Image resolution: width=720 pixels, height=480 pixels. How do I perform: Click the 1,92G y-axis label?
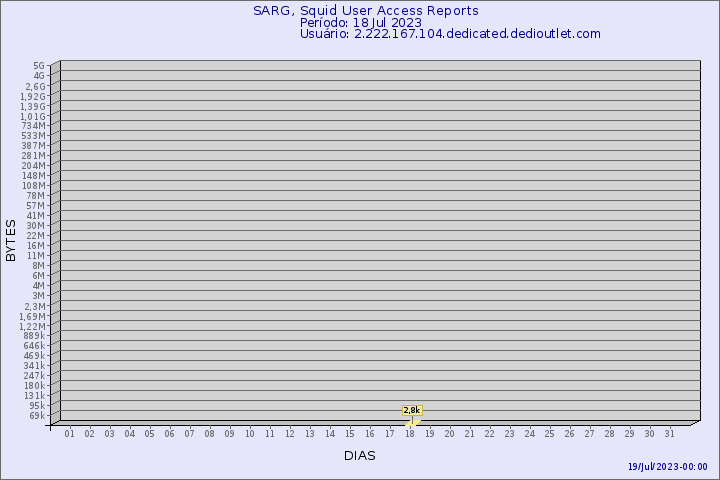coord(33,96)
